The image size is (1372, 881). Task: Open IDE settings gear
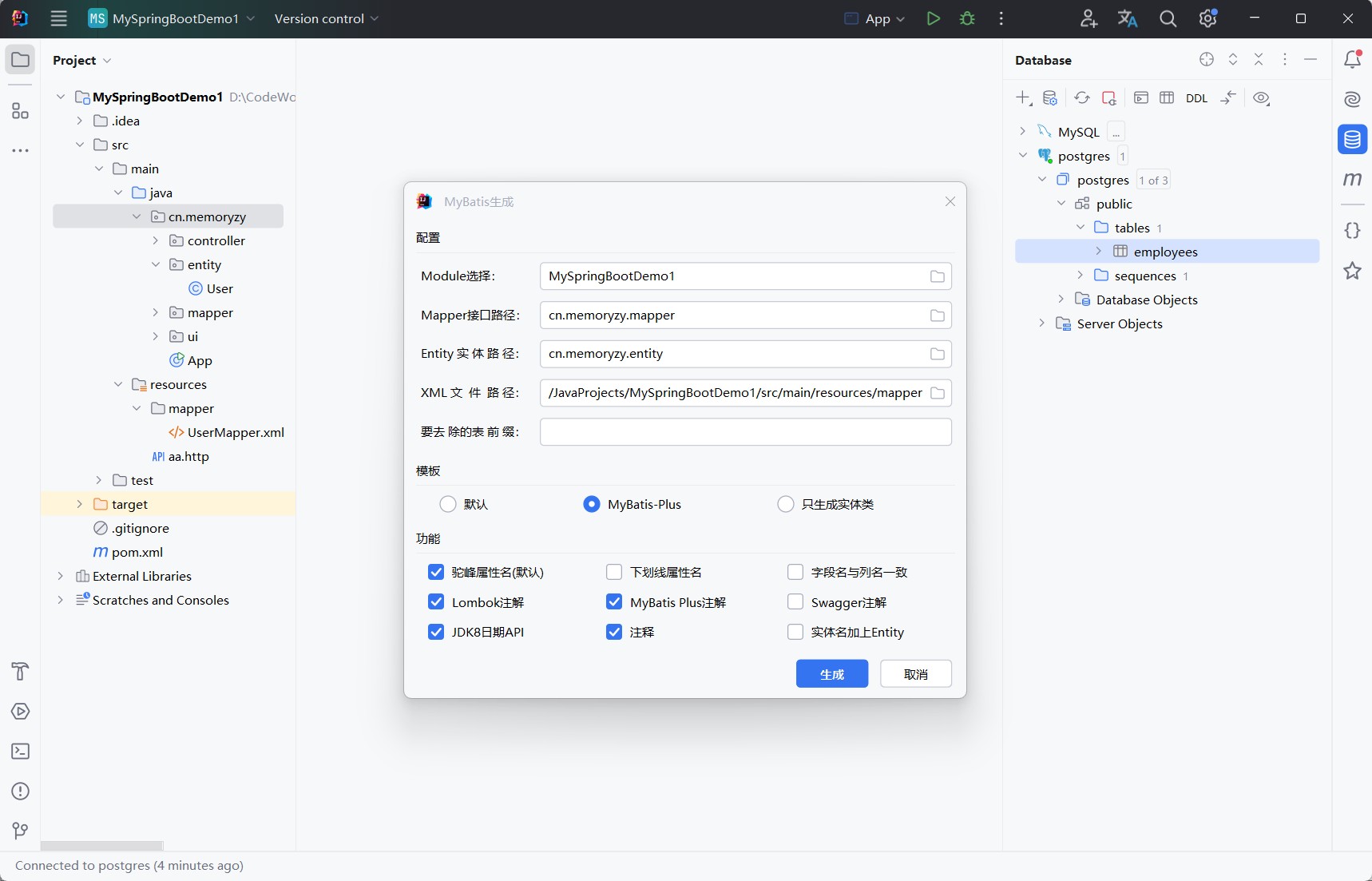(x=1207, y=18)
